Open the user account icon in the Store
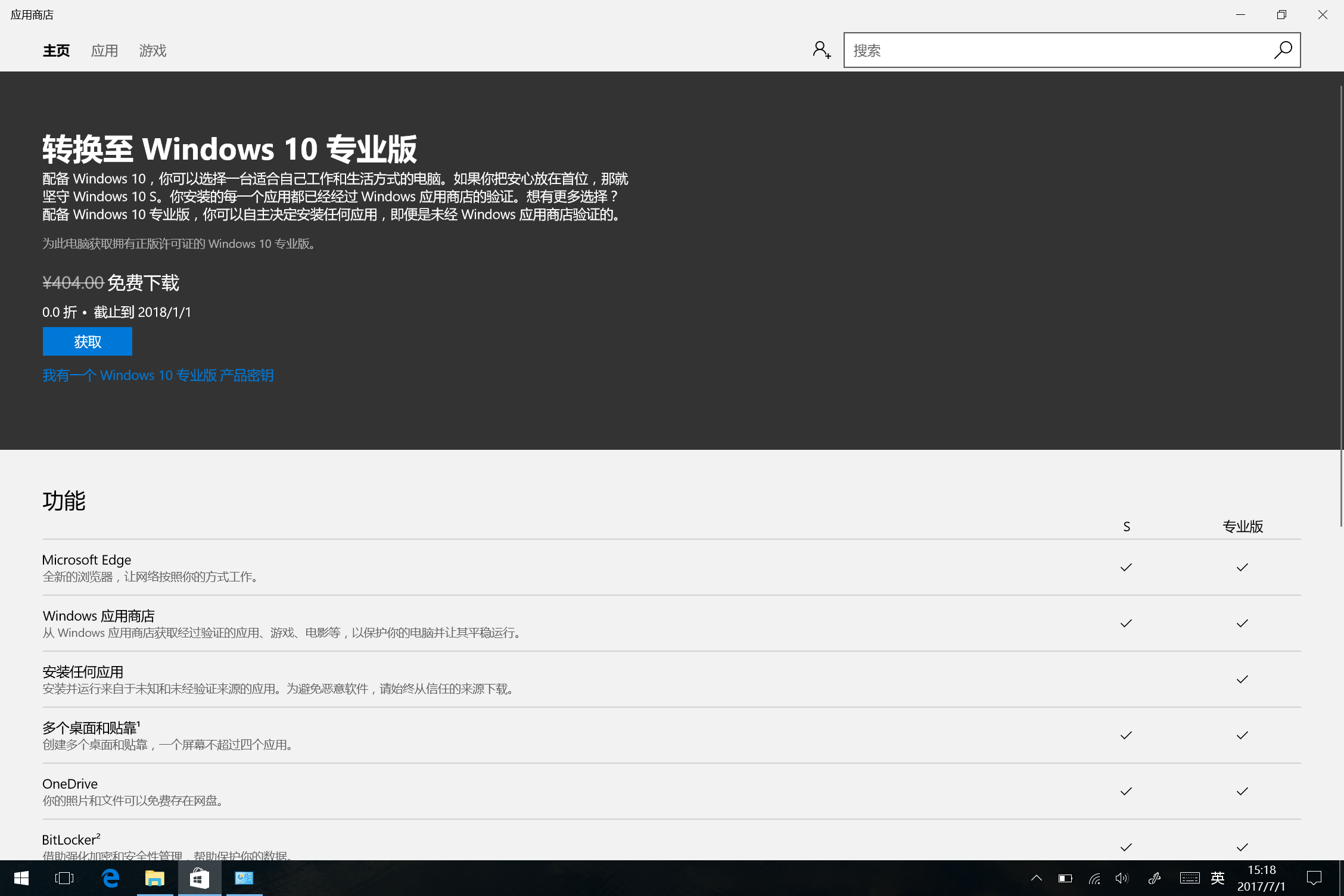This screenshot has height=896, width=1344. [822, 50]
